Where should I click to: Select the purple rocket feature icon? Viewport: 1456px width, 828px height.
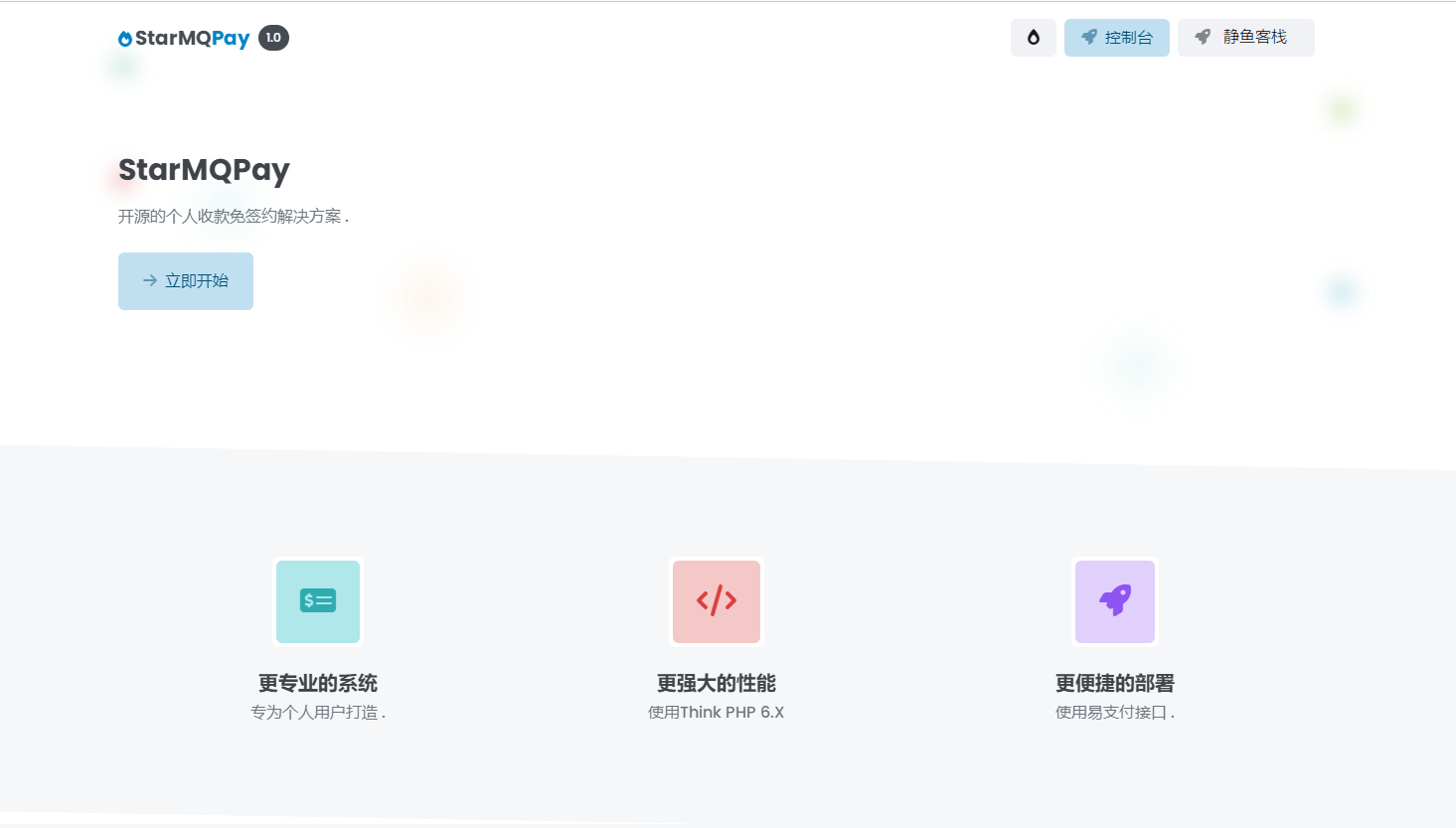[1115, 601]
